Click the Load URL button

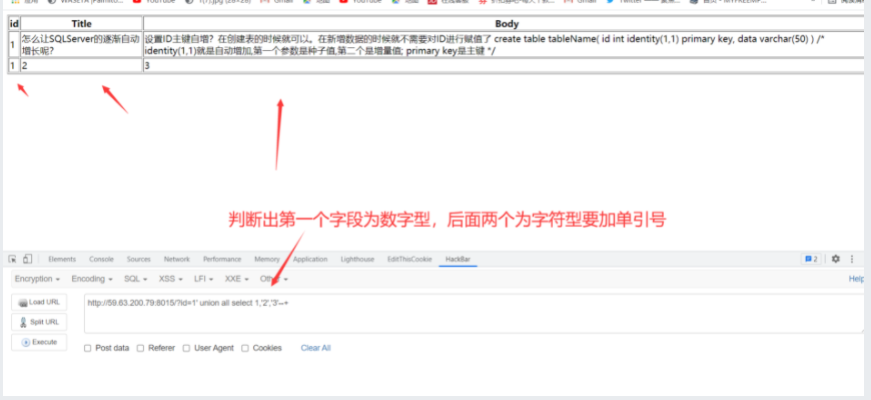pos(39,302)
